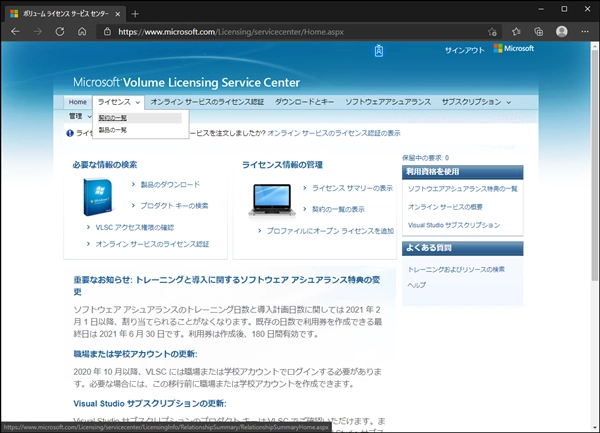Click the 製品のダウンロード link
600x433 pixels.
coord(170,185)
